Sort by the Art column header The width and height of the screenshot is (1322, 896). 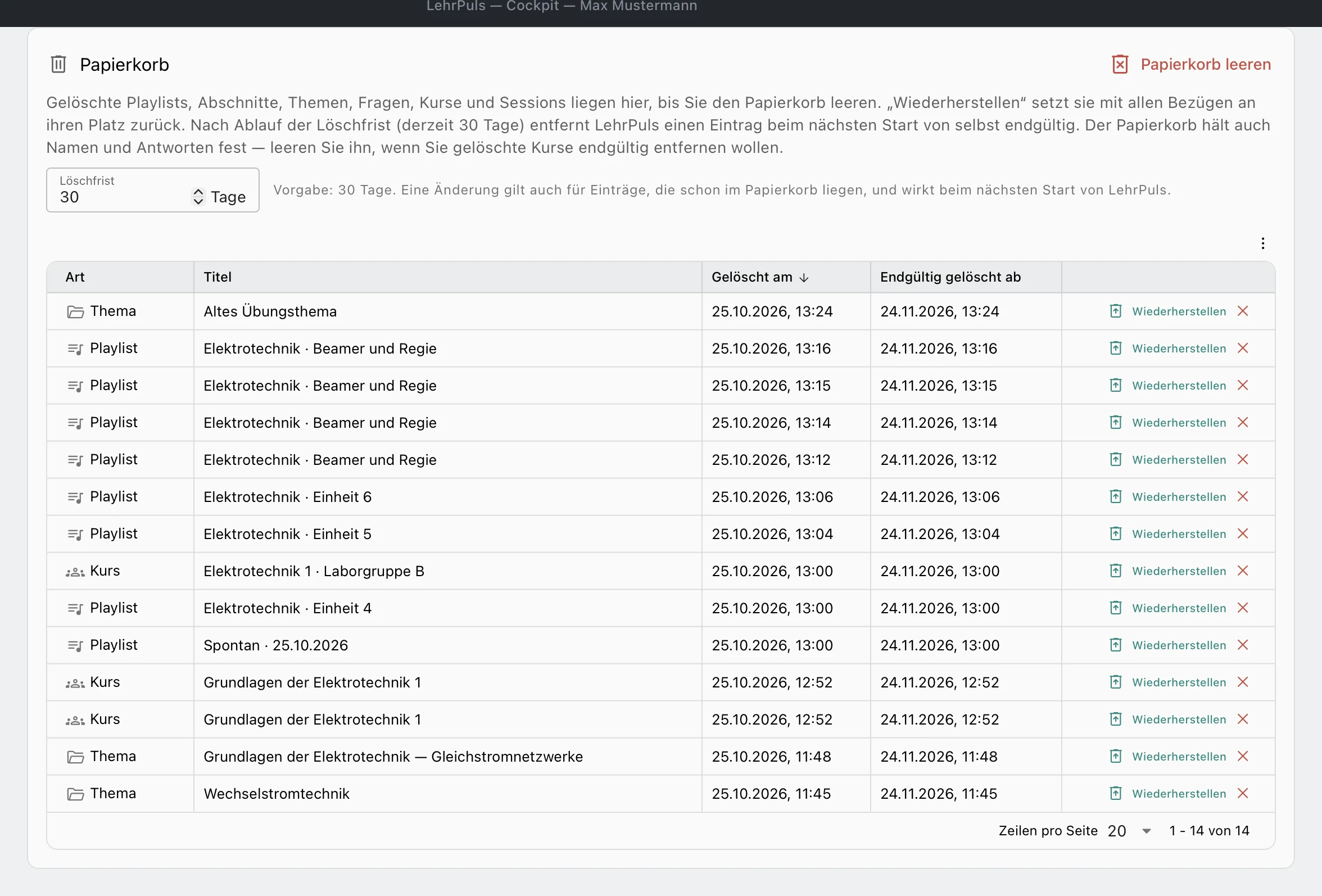pyautogui.click(x=75, y=277)
